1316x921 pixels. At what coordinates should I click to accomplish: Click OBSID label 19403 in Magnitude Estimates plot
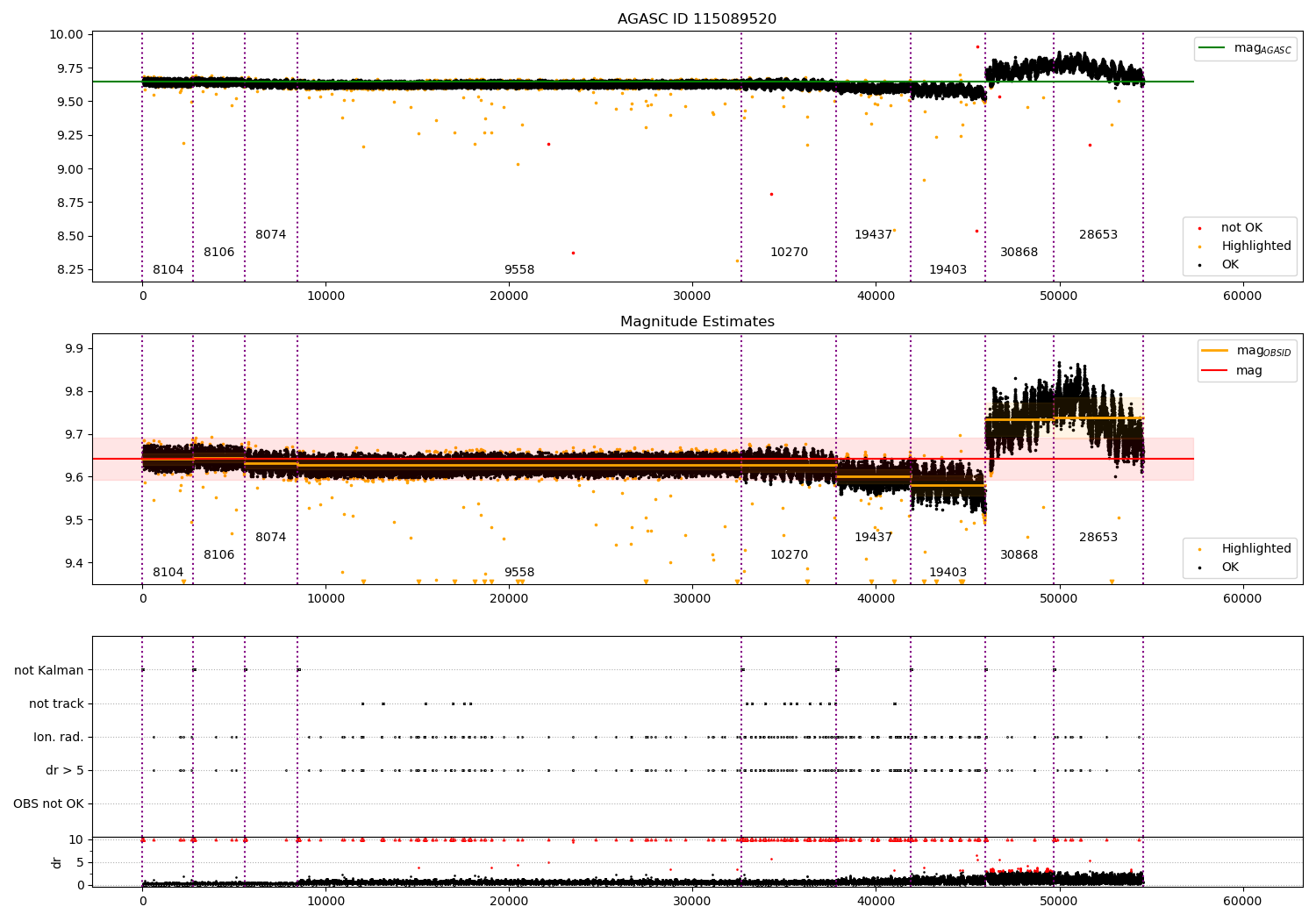[948, 573]
